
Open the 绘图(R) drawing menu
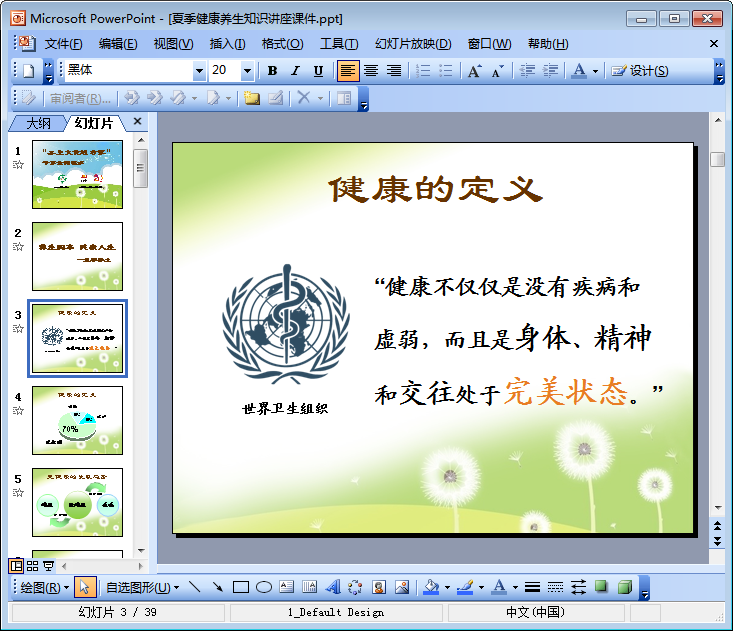[x=44, y=588]
